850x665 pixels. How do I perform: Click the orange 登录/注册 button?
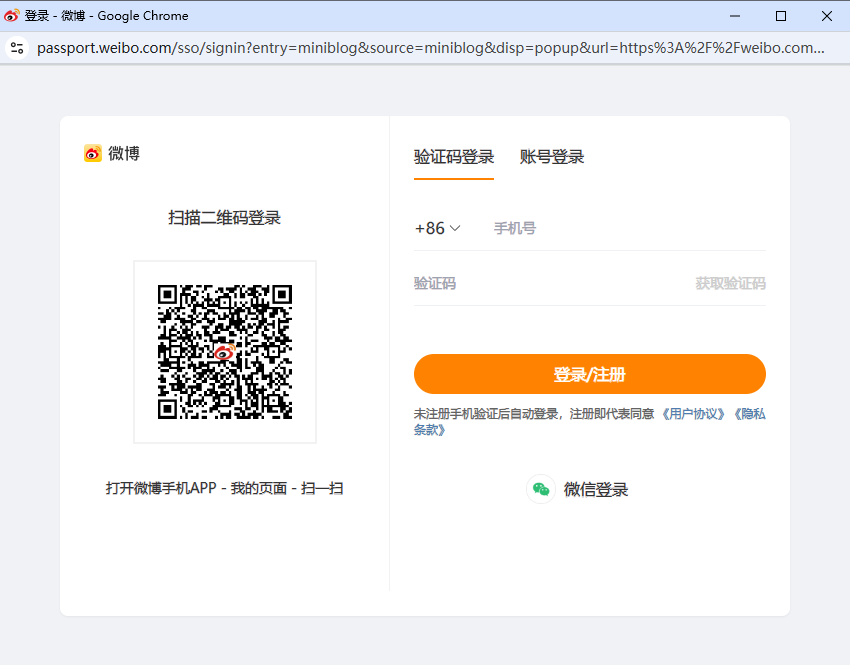tap(590, 373)
